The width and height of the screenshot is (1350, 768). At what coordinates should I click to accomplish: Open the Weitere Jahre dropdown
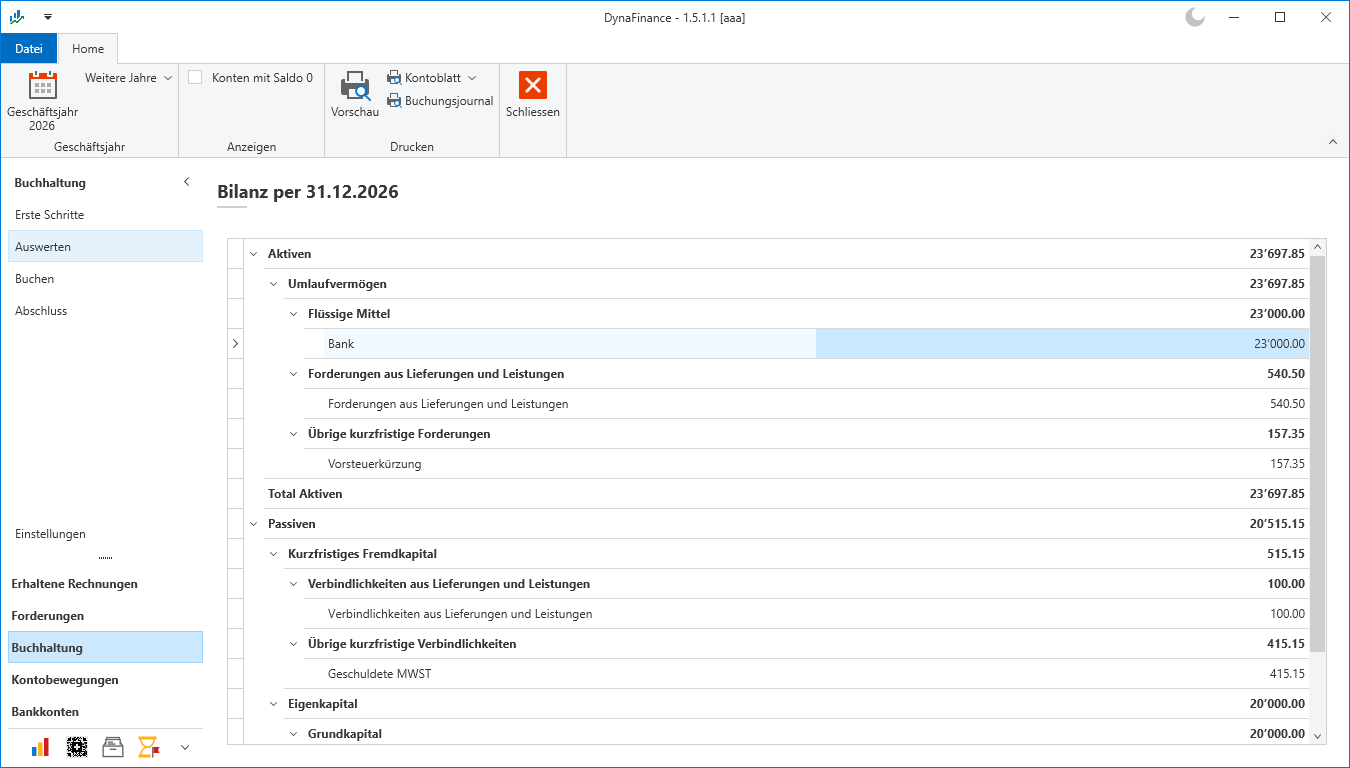tap(128, 77)
